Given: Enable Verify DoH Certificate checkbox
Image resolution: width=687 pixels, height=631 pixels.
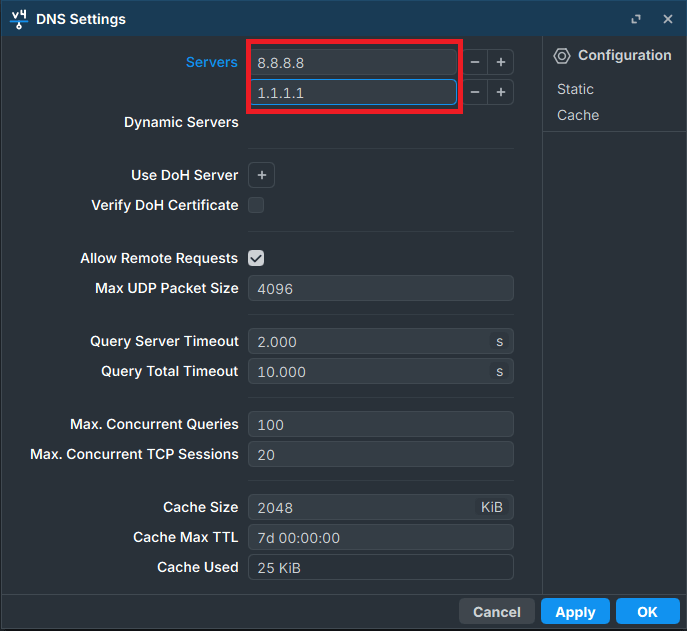Looking at the screenshot, I should click(256, 205).
